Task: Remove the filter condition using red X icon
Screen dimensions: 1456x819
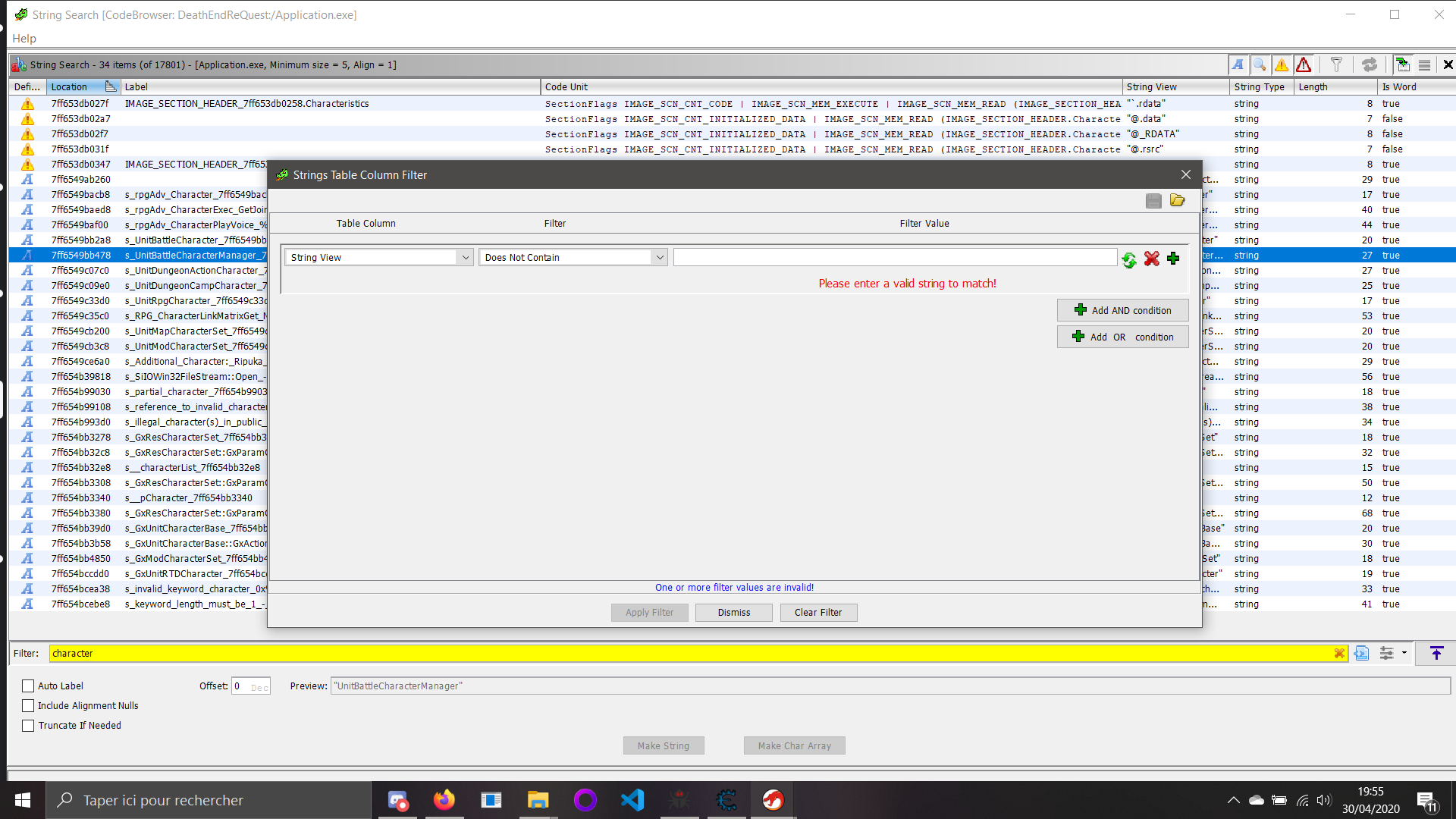Action: tap(1151, 259)
